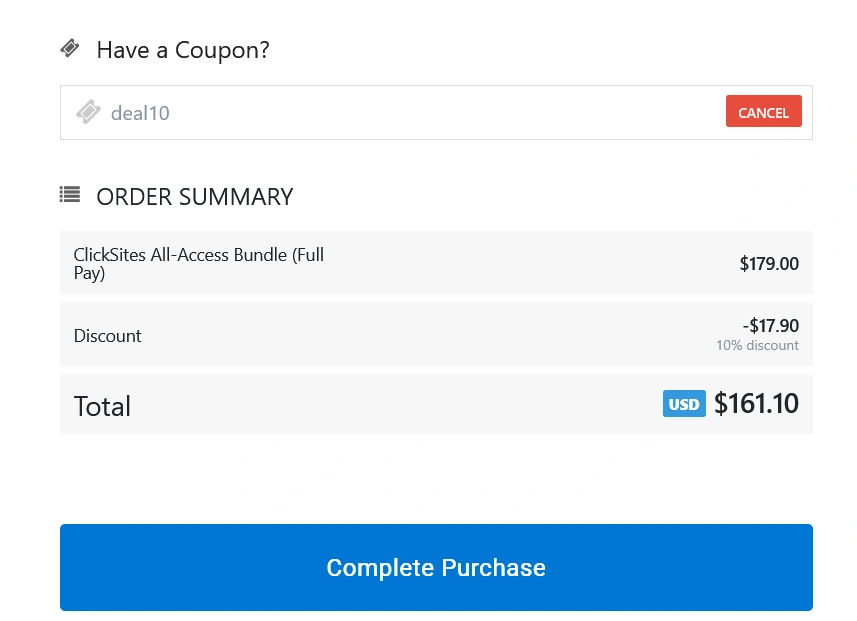Click the $179.00 price amount
Viewport: 857px width, 621px height.
click(769, 263)
